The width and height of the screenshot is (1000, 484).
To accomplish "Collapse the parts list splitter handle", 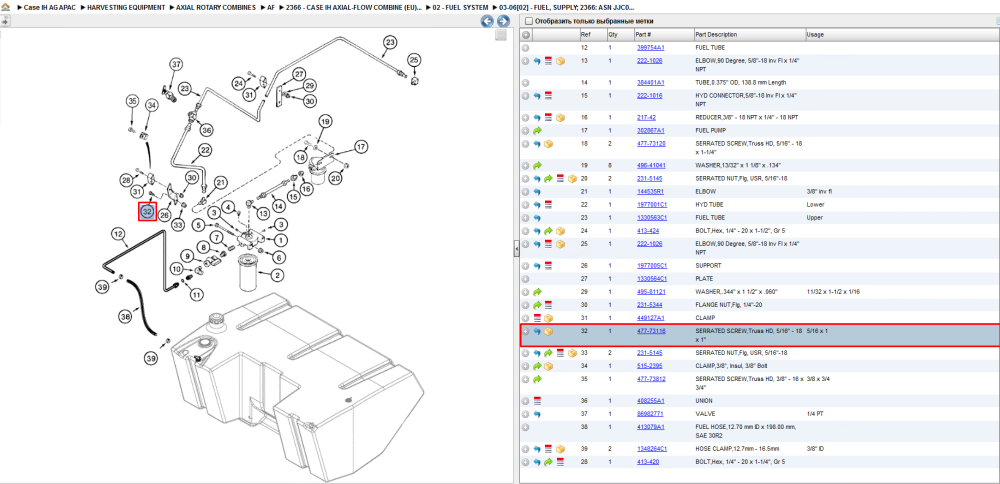I will pos(517,250).
